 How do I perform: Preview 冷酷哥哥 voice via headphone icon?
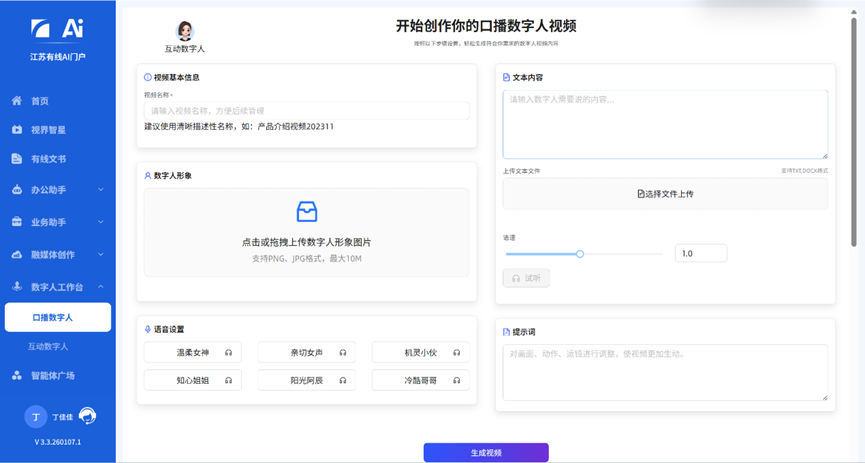457,380
